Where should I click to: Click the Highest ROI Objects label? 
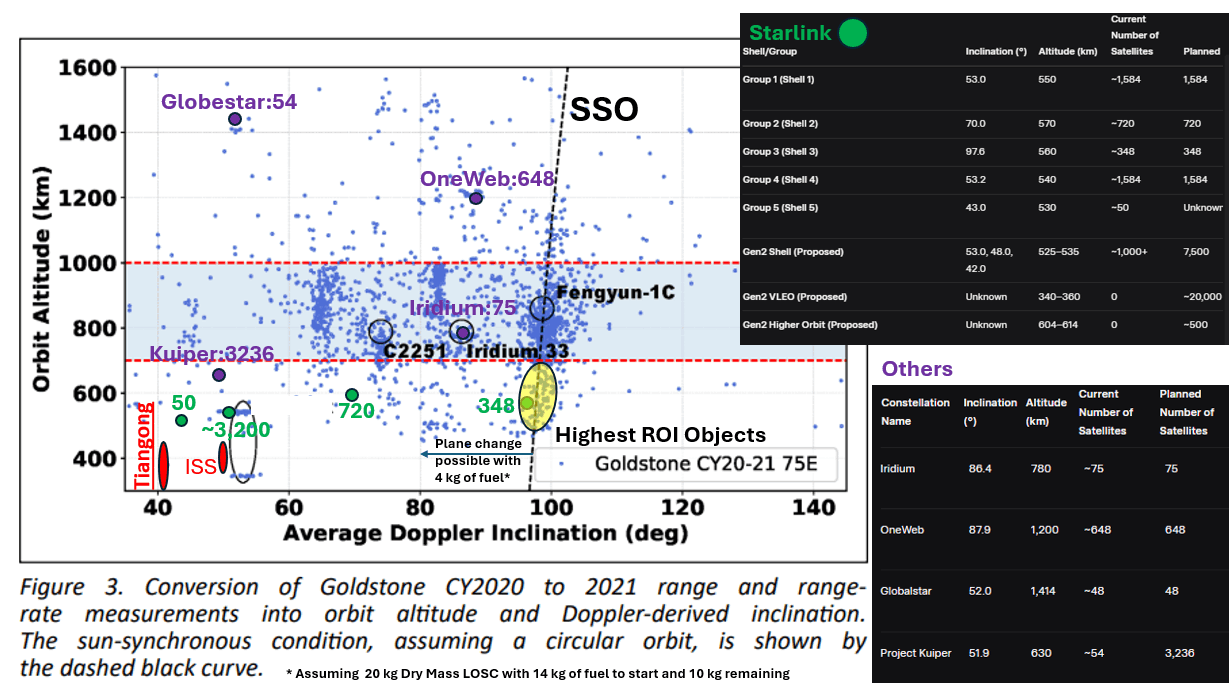(x=660, y=435)
